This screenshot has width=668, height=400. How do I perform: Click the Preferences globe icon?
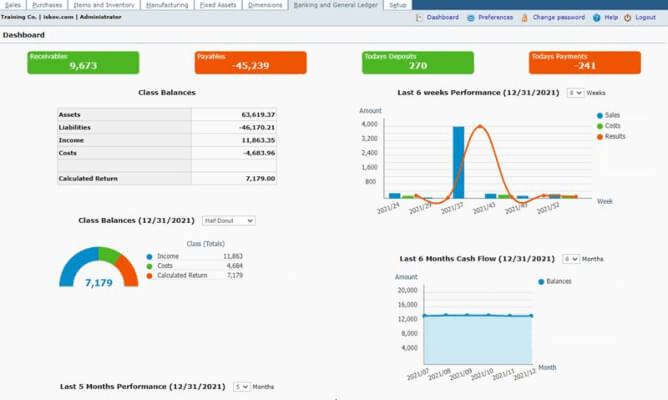tap(471, 18)
